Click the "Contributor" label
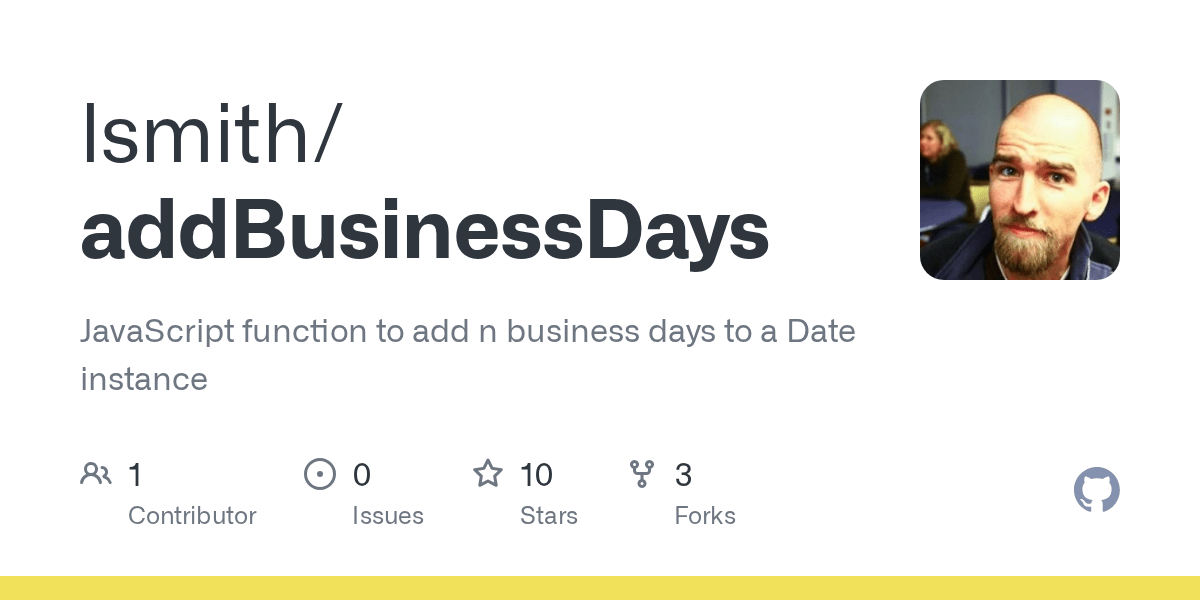This screenshot has width=1200, height=600. 192,516
